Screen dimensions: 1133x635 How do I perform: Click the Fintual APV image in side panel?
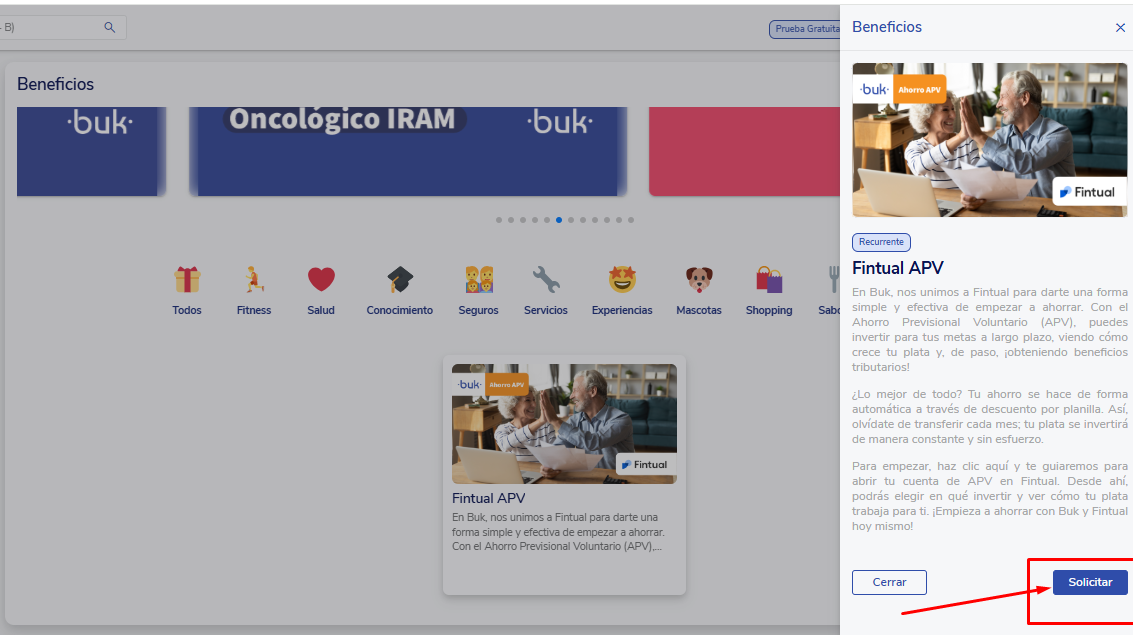click(x=989, y=140)
